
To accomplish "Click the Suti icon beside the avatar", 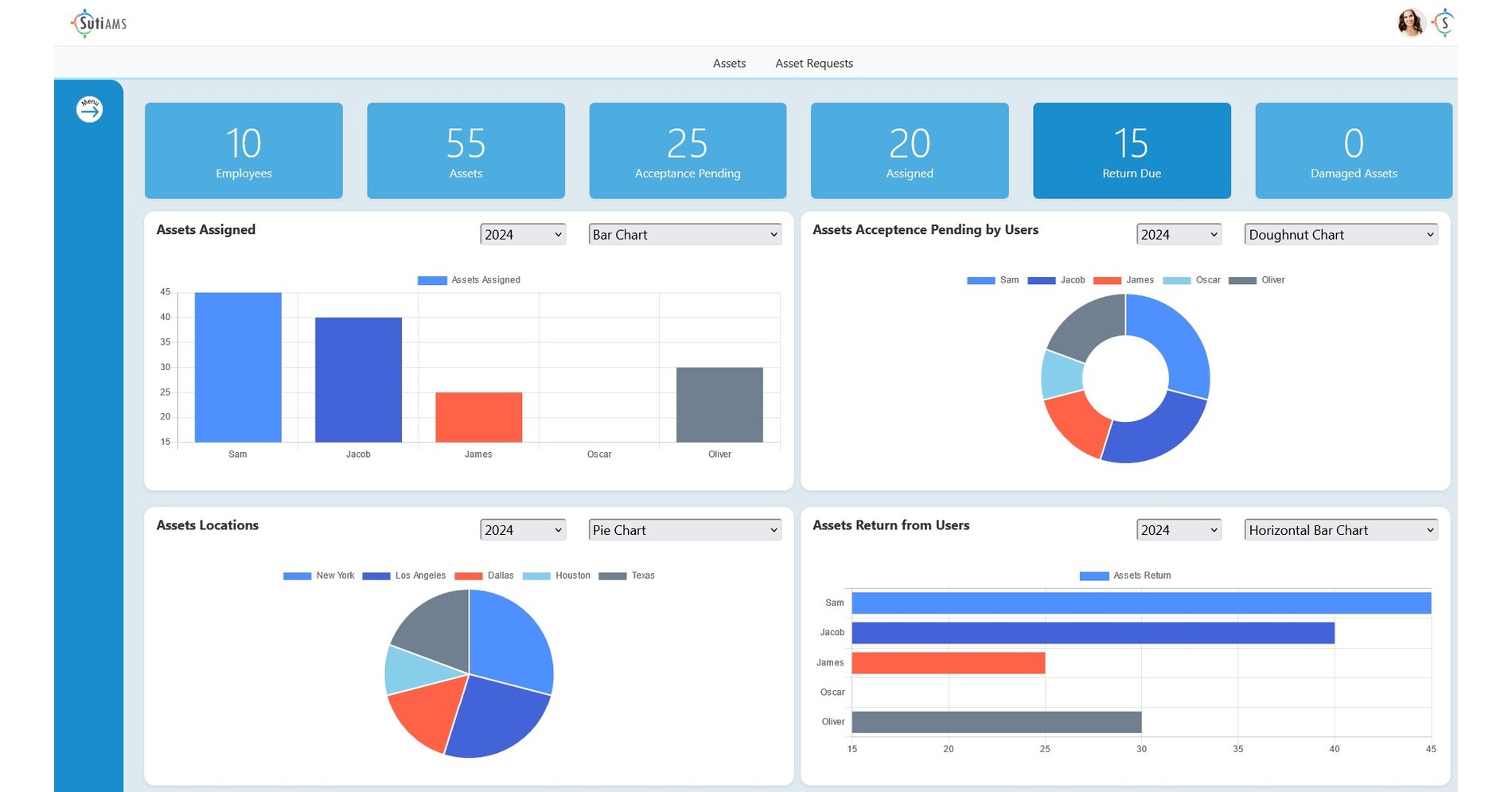I will tap(1444, 23).
